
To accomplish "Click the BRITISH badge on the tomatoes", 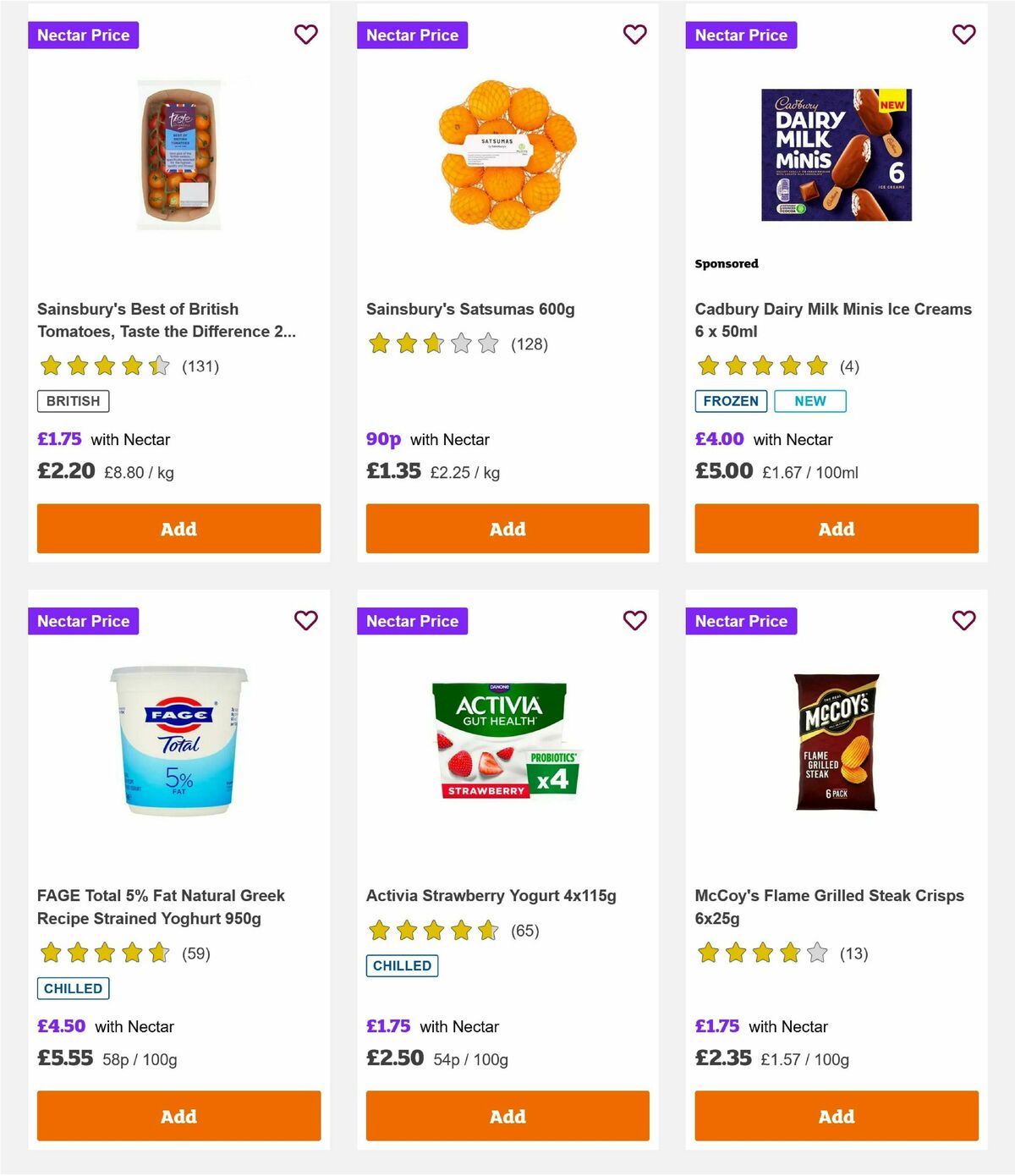I will pyautogui.click(x=73, y=401).
